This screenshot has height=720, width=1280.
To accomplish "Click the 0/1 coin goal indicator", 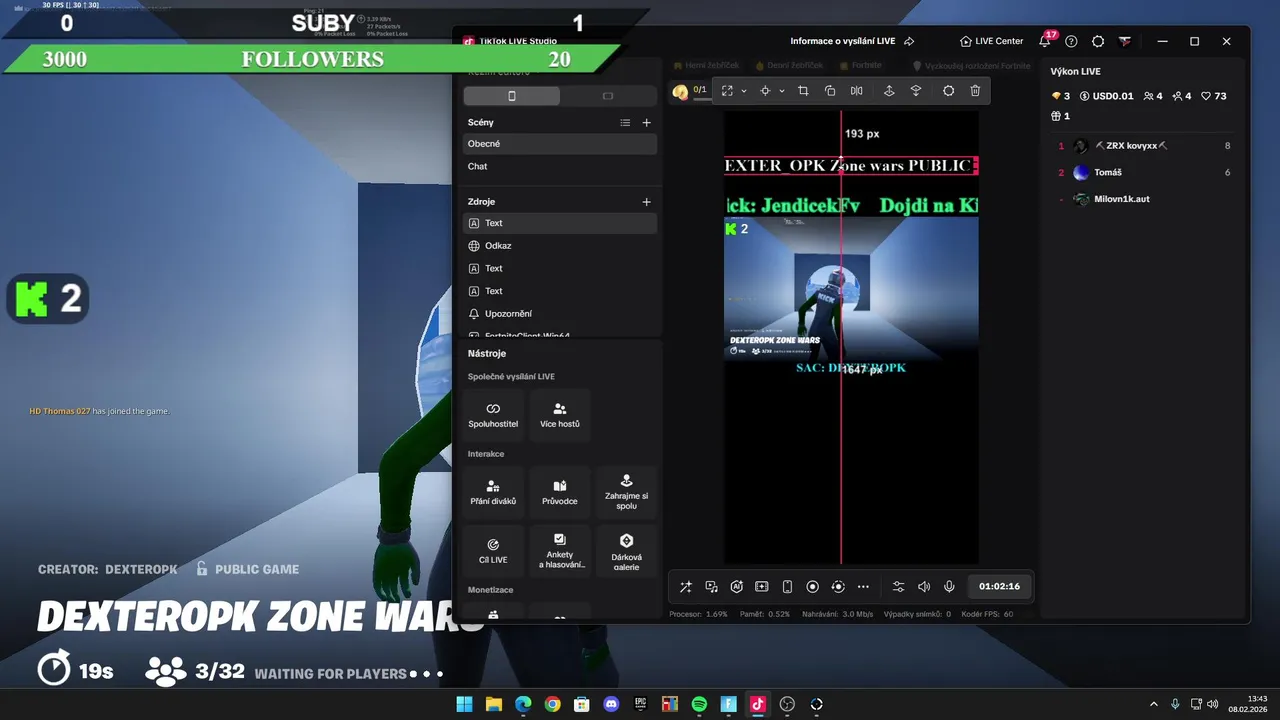I will [690, 91].
